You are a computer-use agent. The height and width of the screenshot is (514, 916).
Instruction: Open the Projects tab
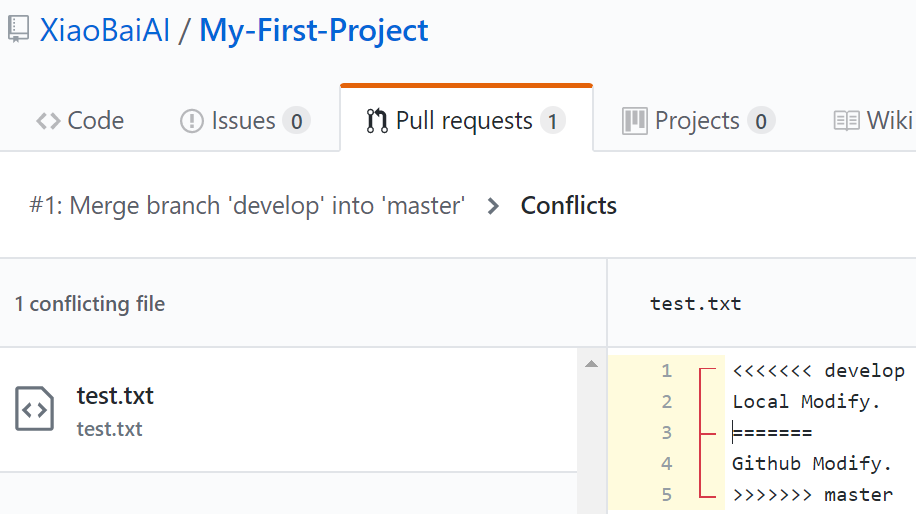pyautogui.click(x=697, y=121)
